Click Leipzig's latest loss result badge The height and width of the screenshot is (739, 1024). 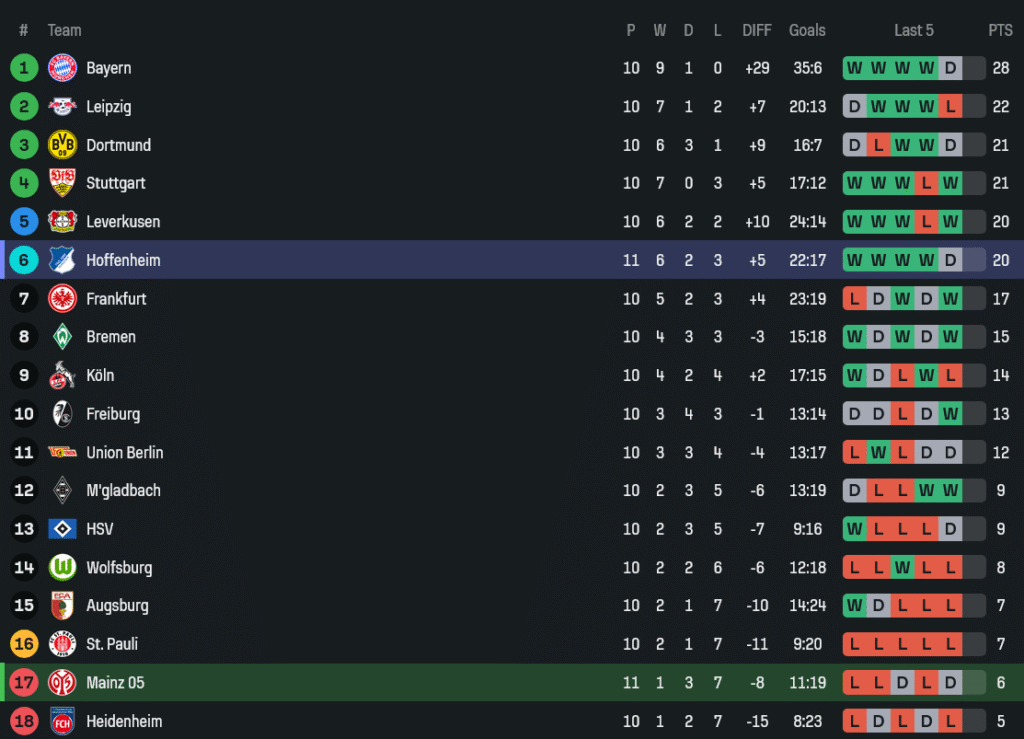coord(950,107)
